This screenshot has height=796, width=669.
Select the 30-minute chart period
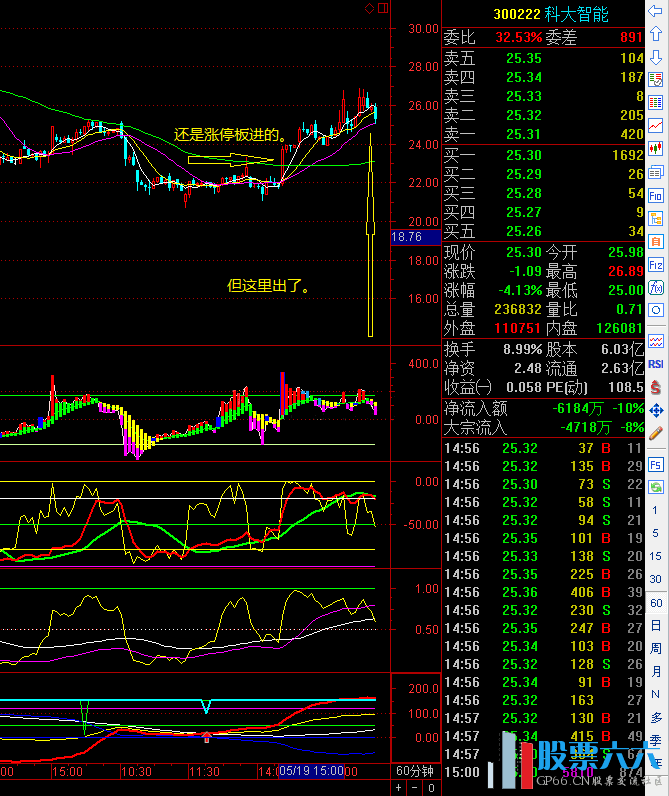click(656, 579)
